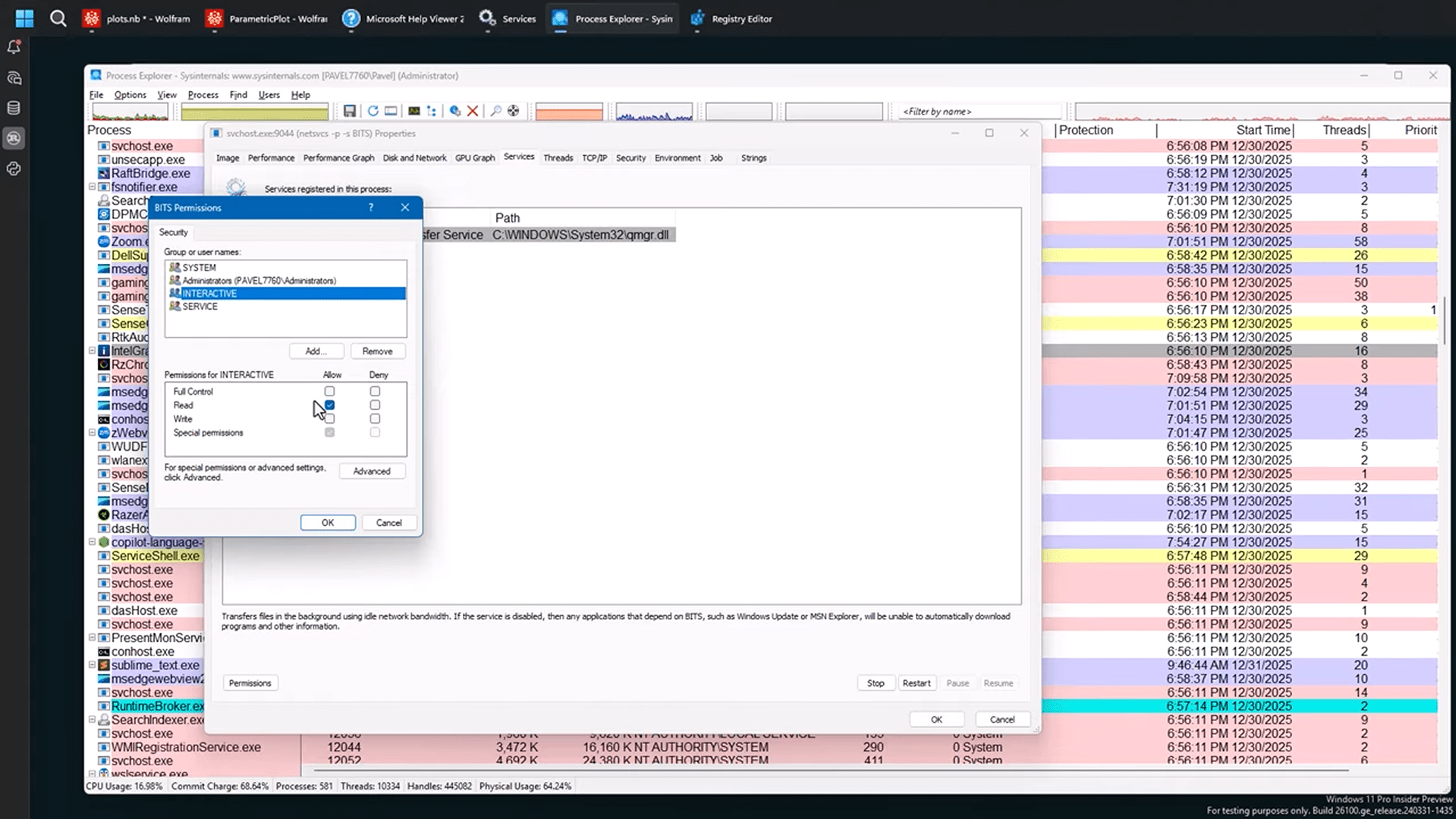
Task: Click the red X Kill Process icon
Action: [x=473, y=111]
